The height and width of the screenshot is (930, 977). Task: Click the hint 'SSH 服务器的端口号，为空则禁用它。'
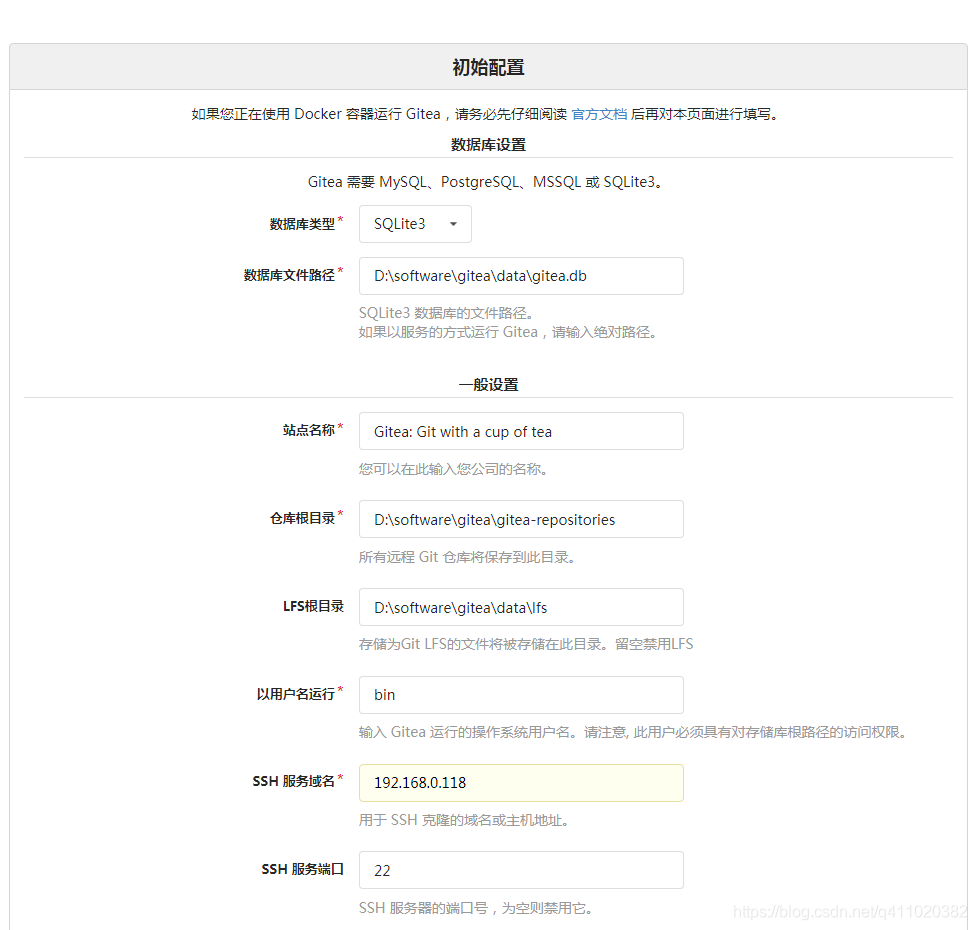475,908
